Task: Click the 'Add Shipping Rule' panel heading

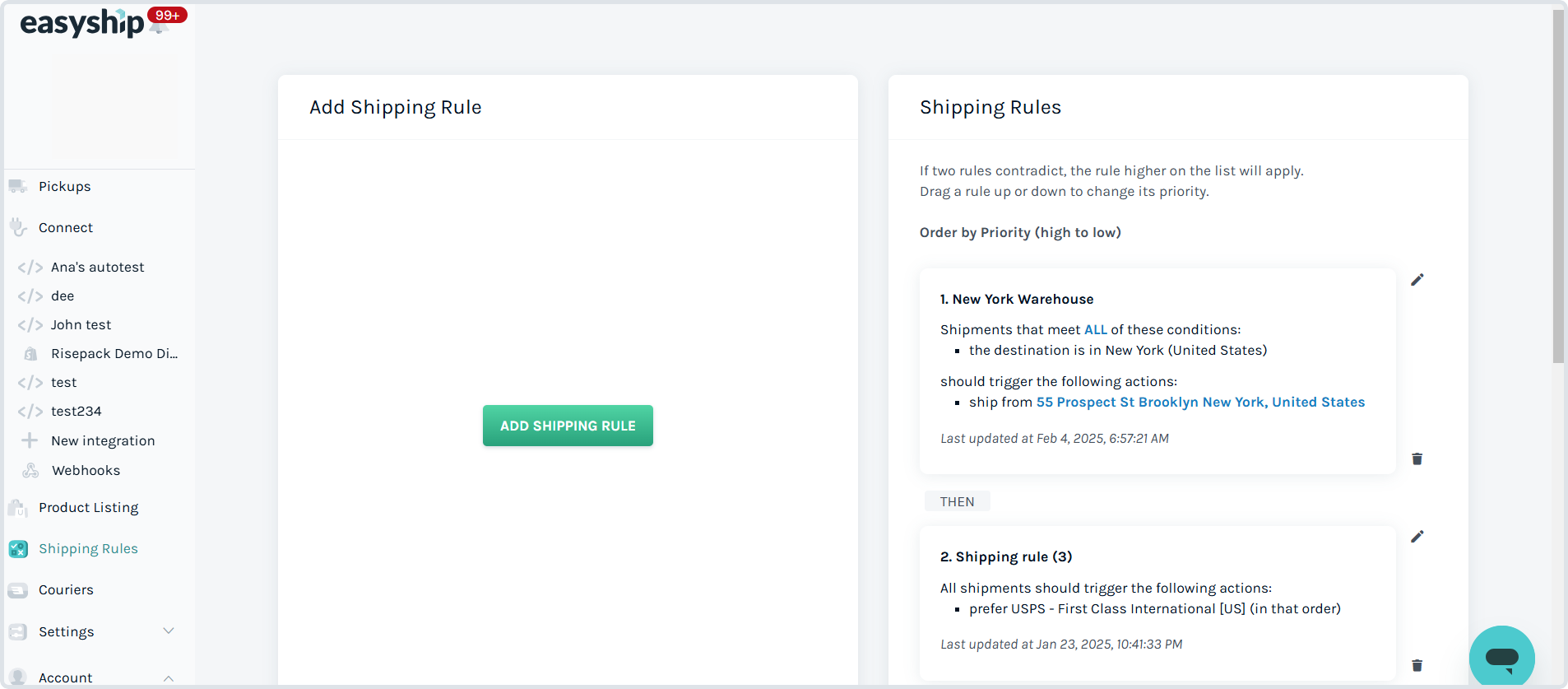Action: (396, 107)
